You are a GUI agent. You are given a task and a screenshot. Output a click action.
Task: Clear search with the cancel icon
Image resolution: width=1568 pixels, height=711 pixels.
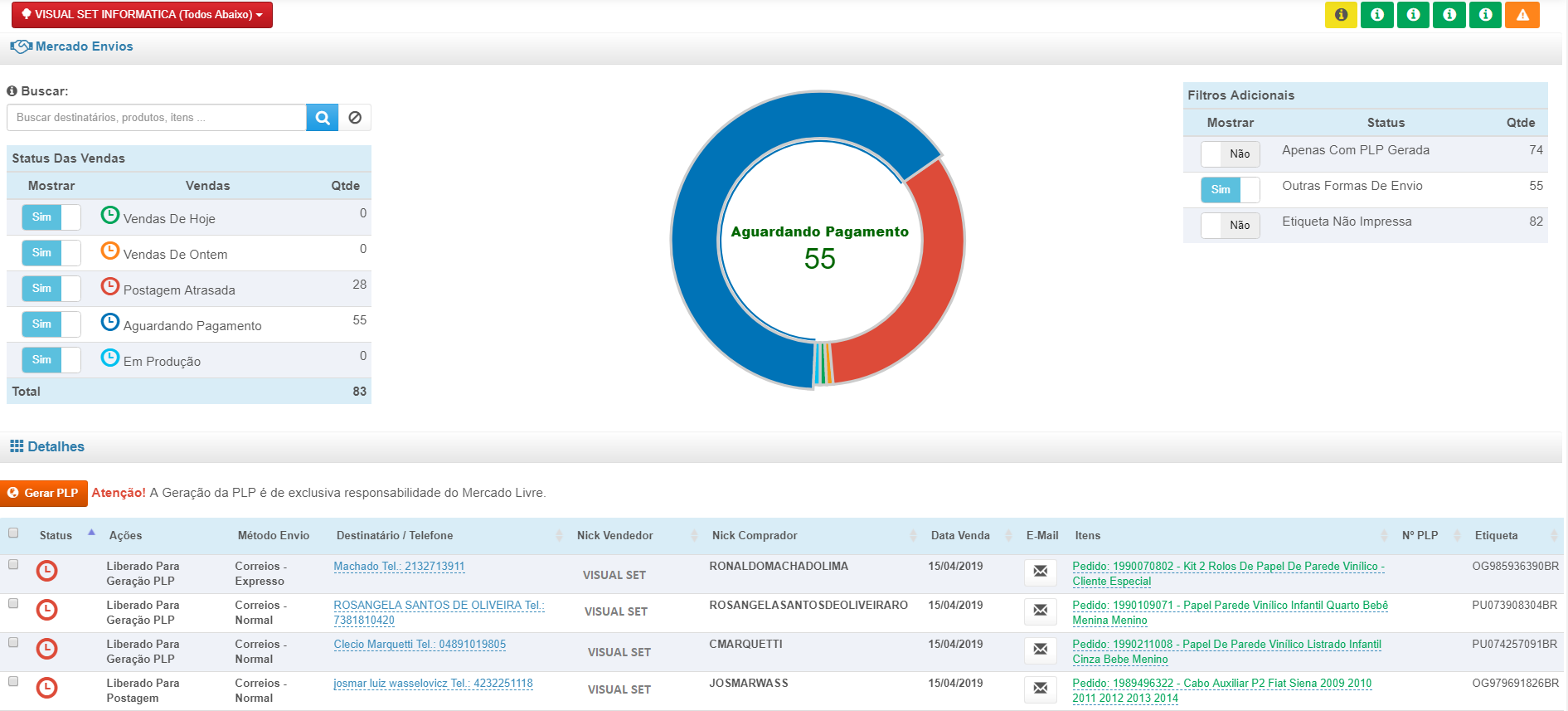click(355, 118)
